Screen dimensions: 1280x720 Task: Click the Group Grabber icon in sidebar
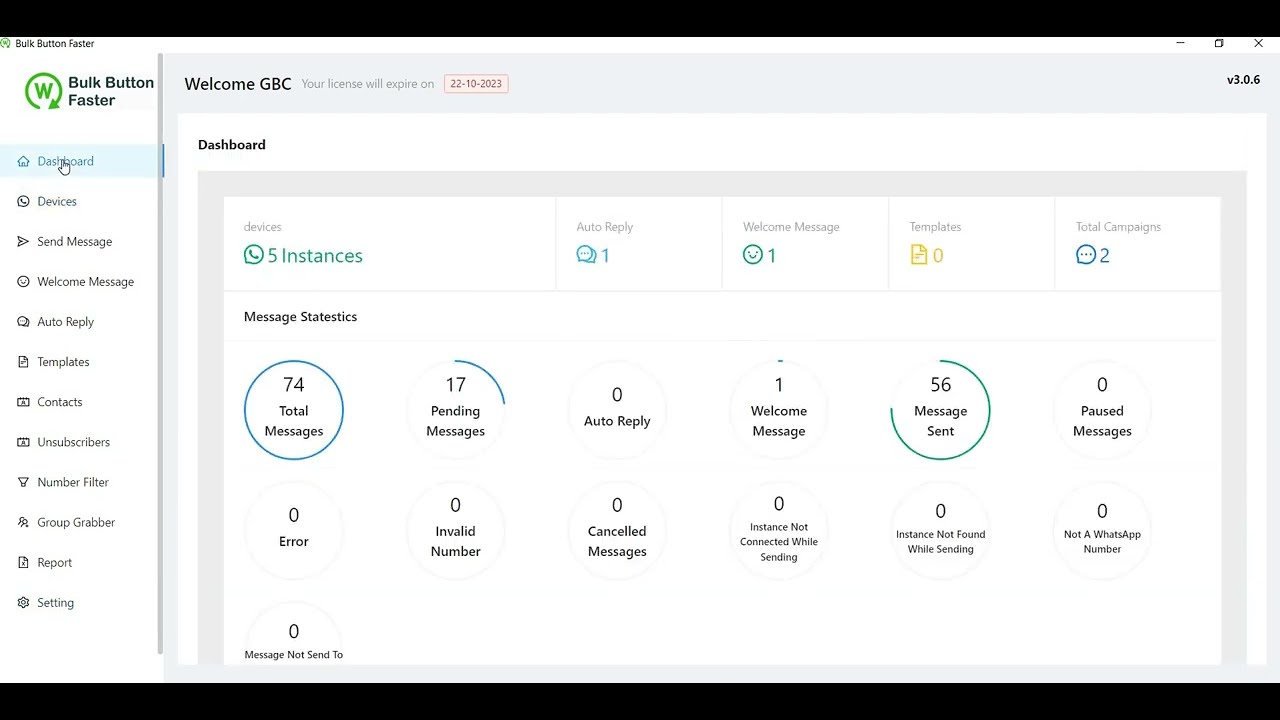(24, 522)
